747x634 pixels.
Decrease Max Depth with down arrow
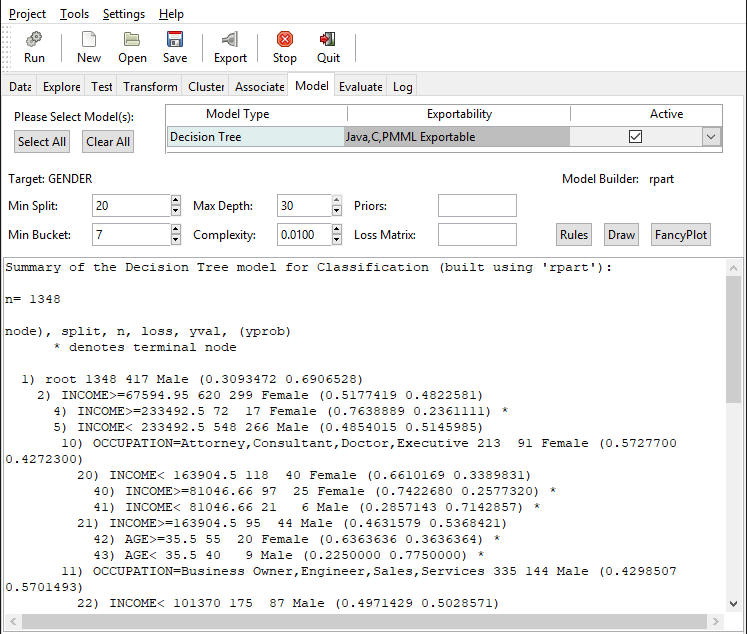[x=337, y=211]
